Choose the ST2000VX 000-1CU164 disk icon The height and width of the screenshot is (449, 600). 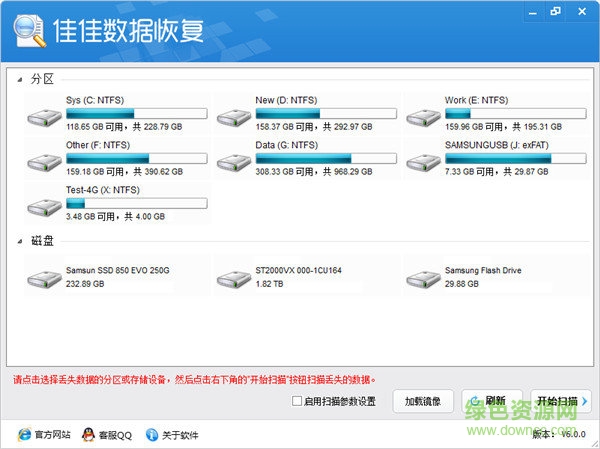point(234,279)
